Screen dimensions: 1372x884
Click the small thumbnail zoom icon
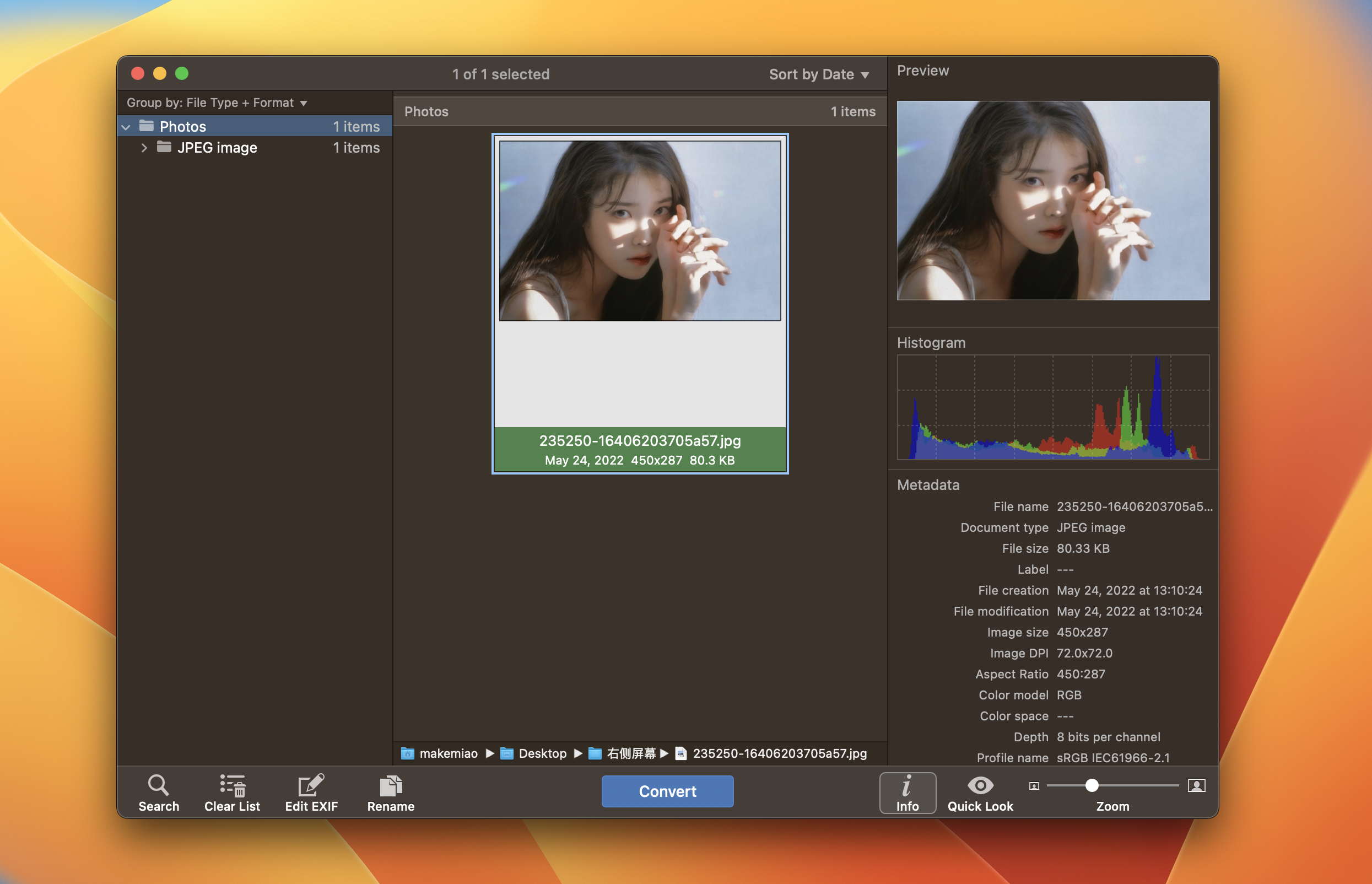(x=1034, y=786)
